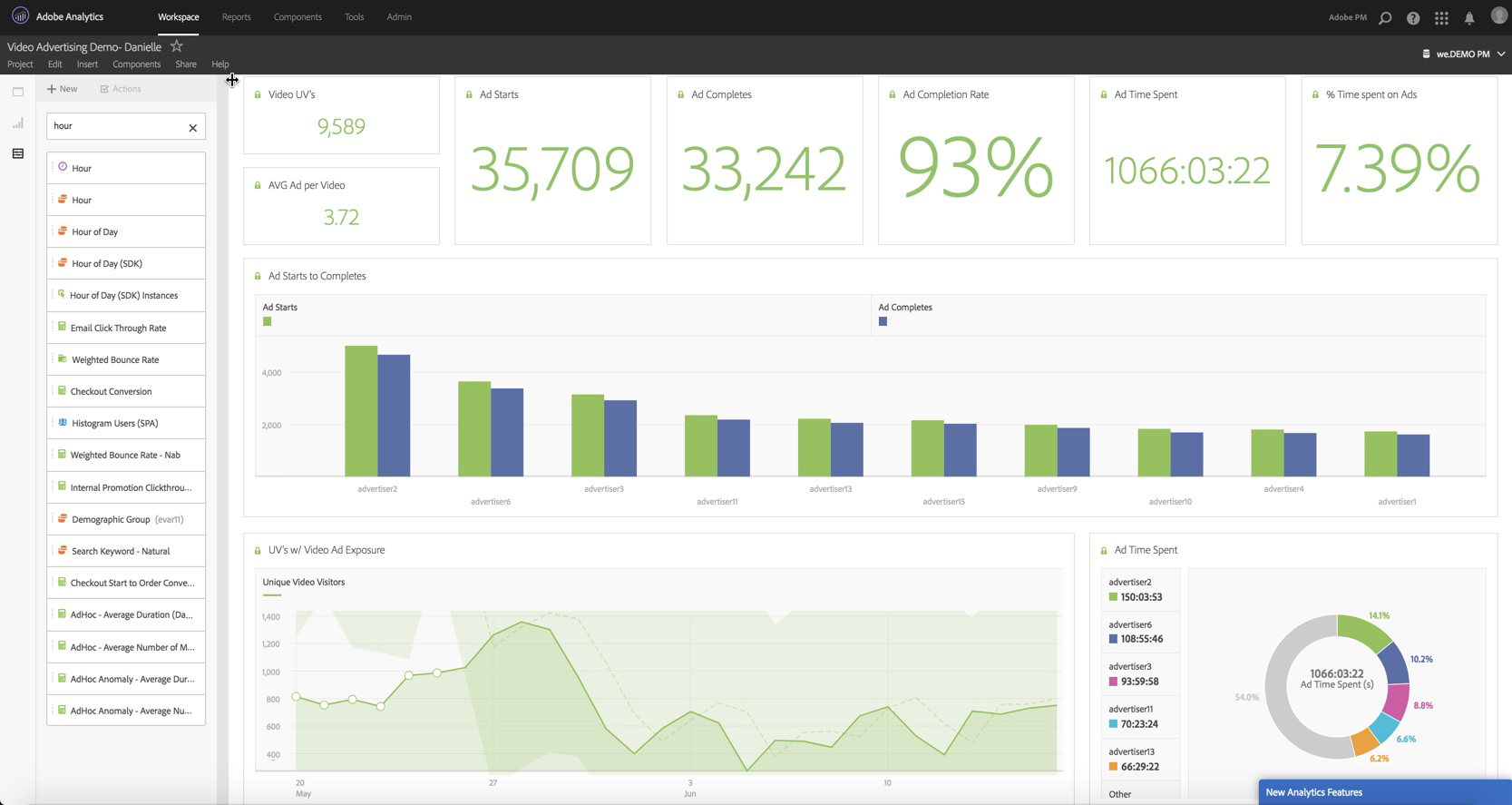Image resolution: width=1512 pixels, height=805 pixels.
Task: Open the help question mark icon
Action: tap(1413, 18)
